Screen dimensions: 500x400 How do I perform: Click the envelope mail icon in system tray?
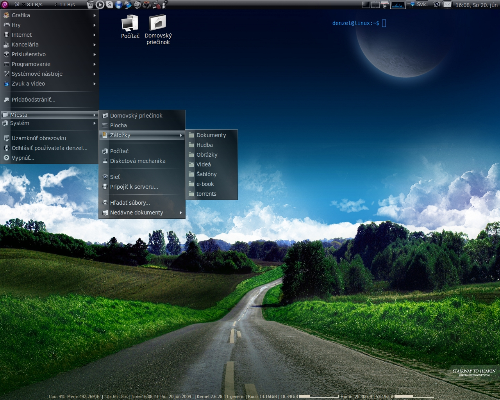[447, 4]
